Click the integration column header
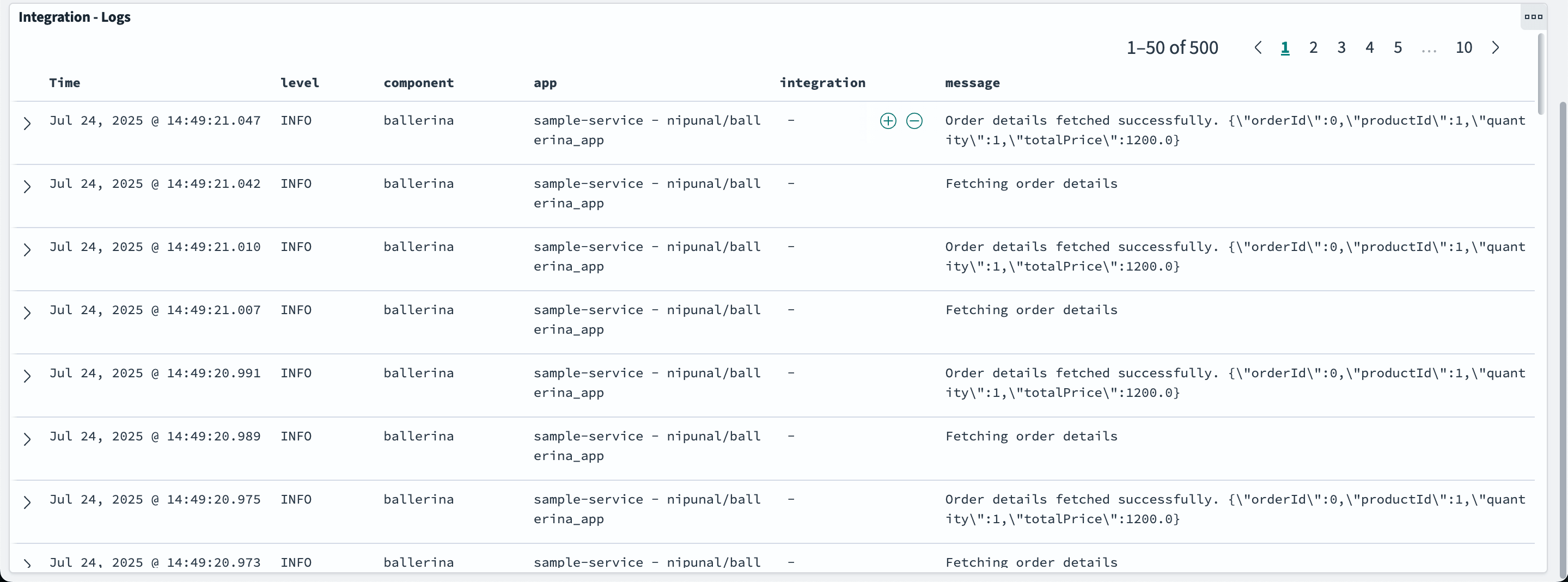 [822, 83]
